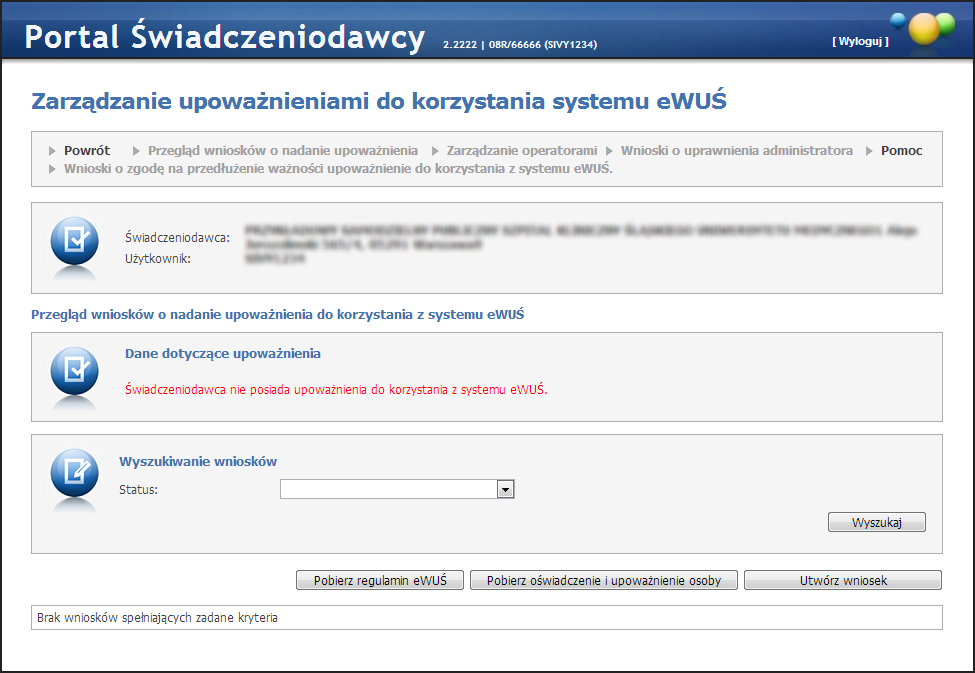The width and height of the screenshot is (975, 673).
Task: Create a request with Utwórz wniosek
Action: pos(842,581)
